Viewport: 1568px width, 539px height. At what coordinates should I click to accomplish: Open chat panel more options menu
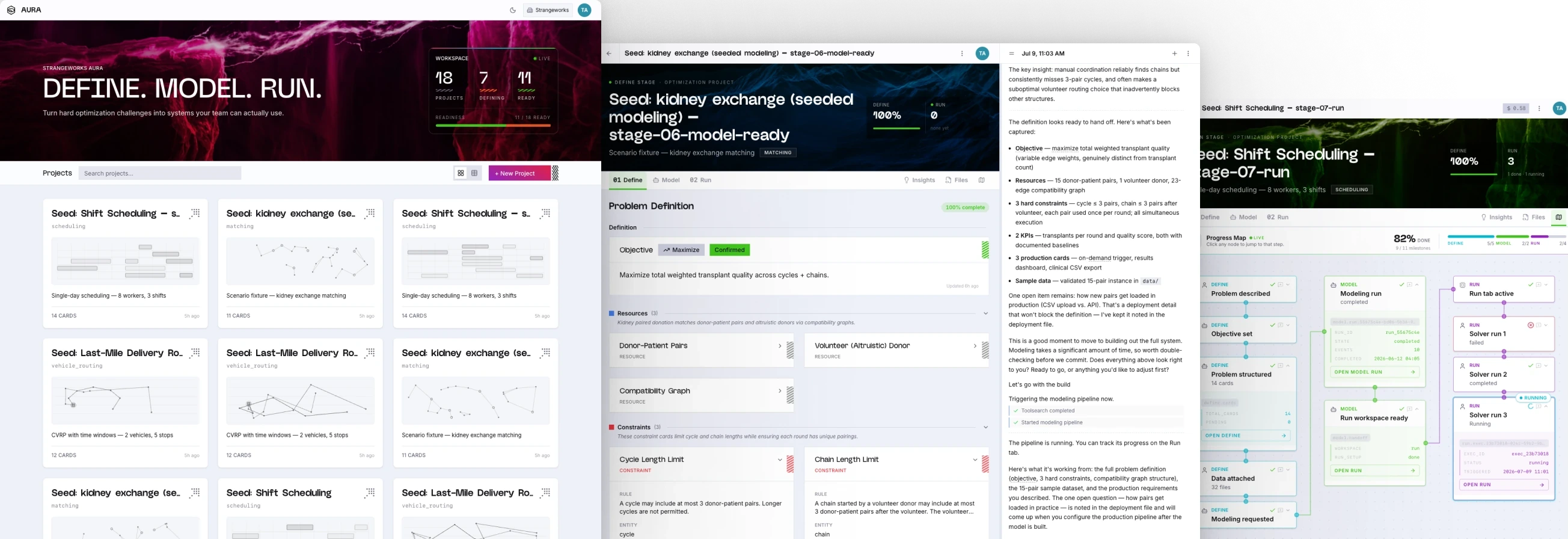tap(1187, 54)
